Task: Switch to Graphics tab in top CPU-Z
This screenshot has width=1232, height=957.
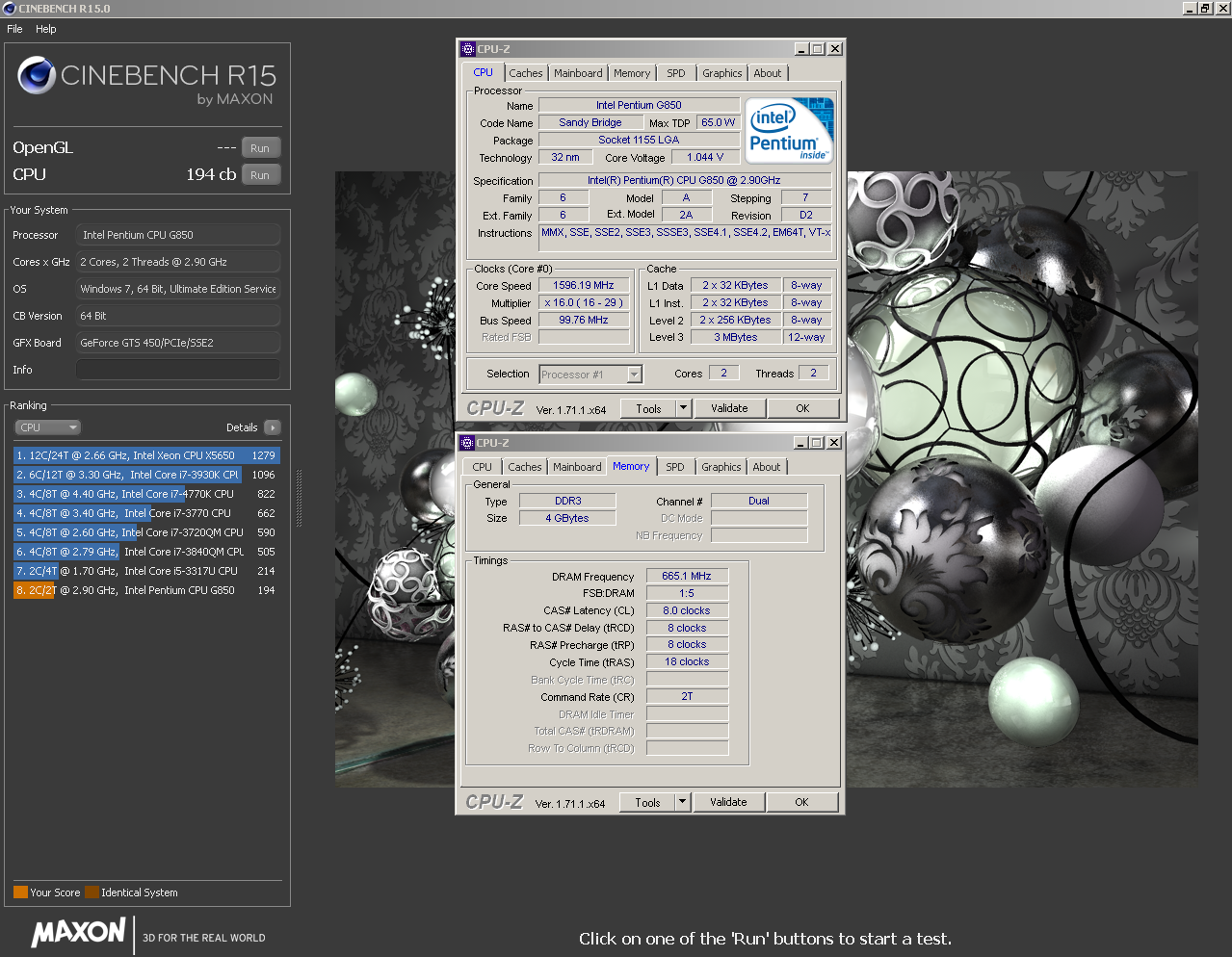Action: click(x=722, y=73)
